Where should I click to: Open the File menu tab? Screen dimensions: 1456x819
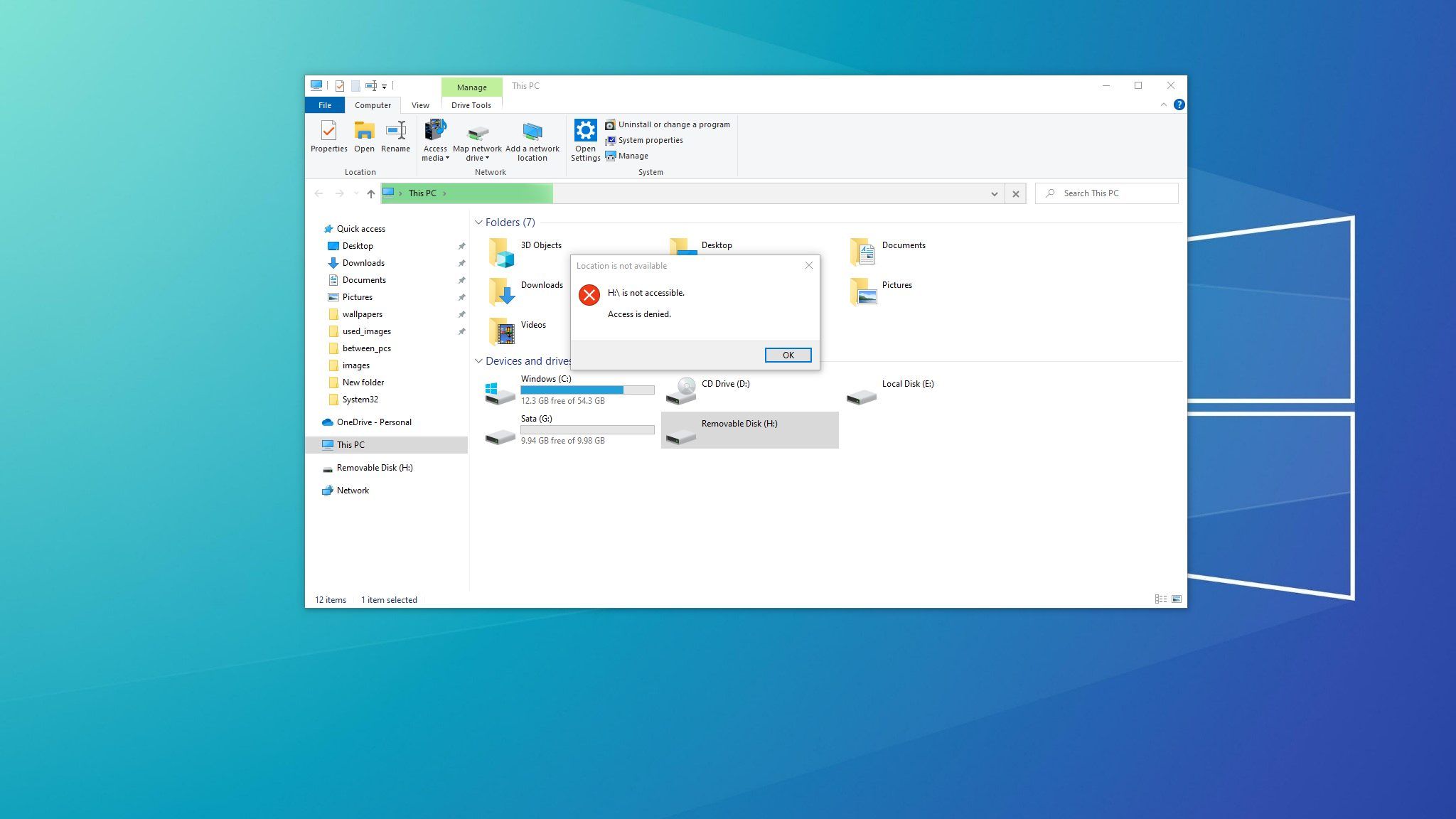click(x=324, y=105)
